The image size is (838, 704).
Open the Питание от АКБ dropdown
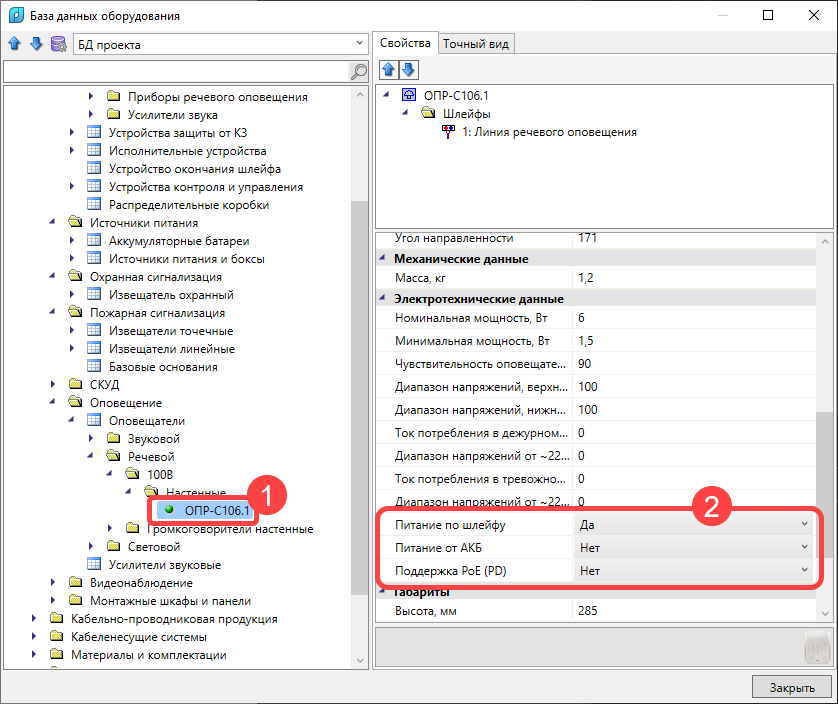click(x=804, y=547)
